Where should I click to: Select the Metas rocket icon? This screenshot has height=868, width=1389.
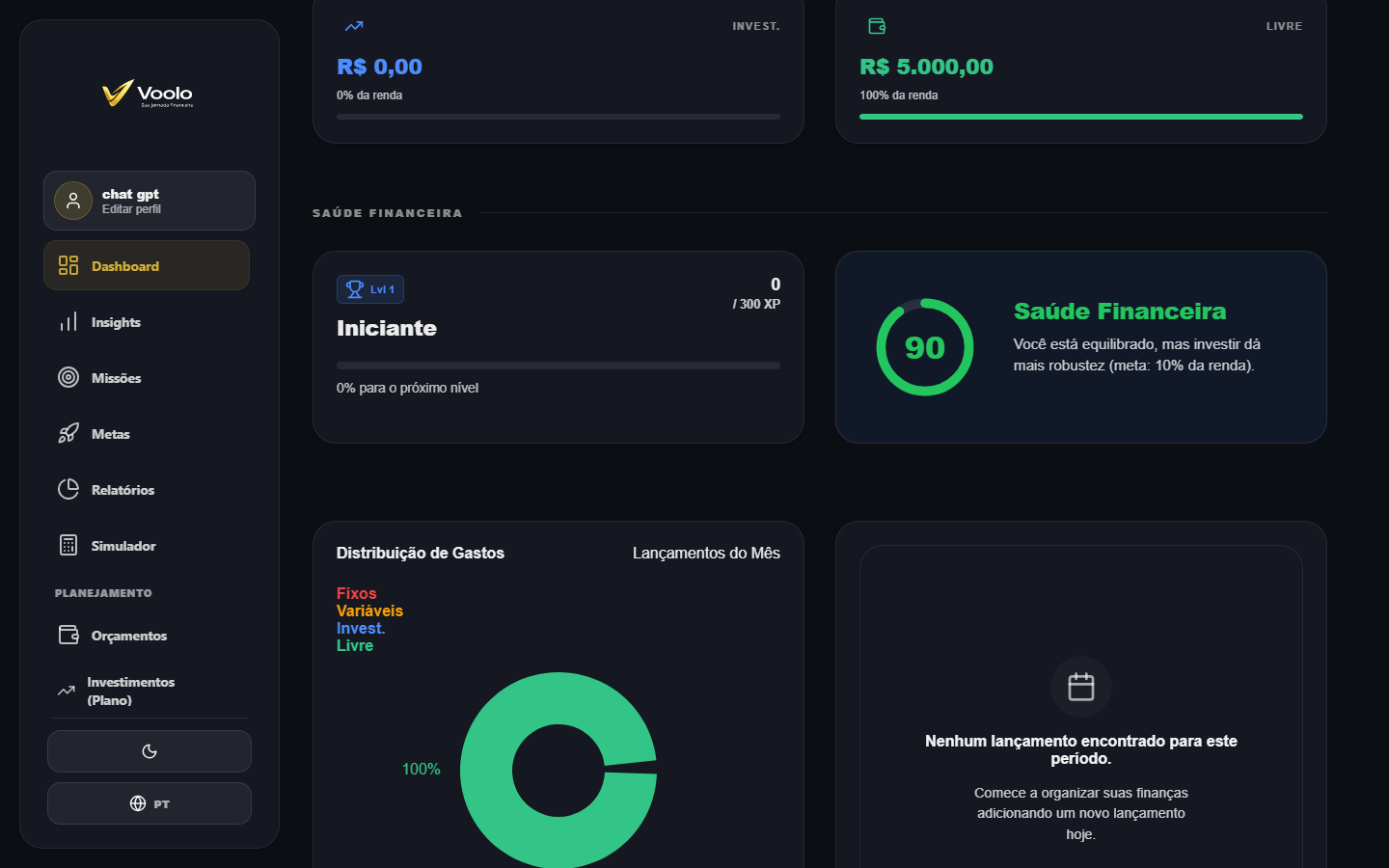point(68,433)
